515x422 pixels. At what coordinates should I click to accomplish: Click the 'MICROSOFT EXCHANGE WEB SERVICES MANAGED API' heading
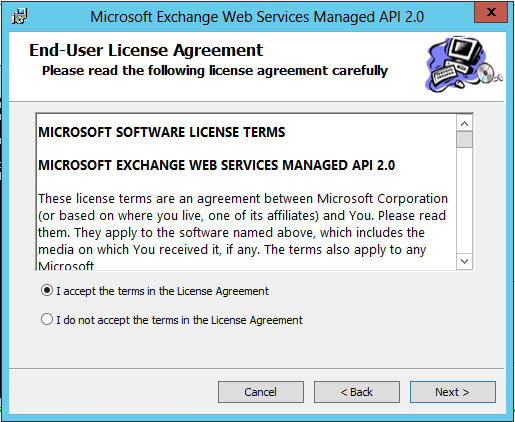[x=217, y=165]
